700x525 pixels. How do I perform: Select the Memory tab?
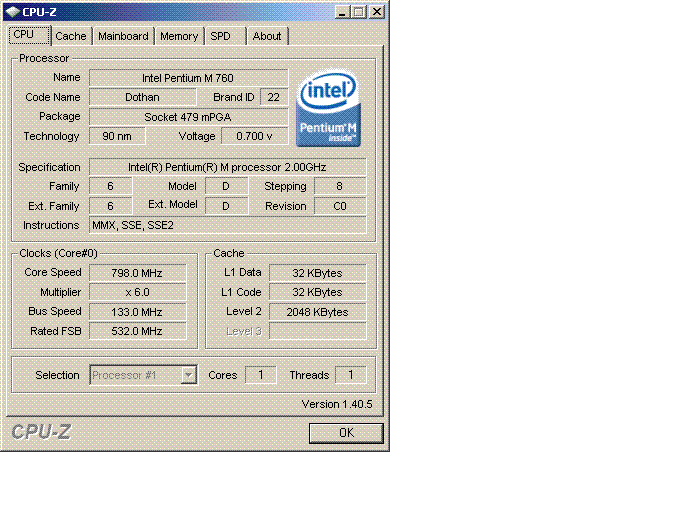(179, 36)
